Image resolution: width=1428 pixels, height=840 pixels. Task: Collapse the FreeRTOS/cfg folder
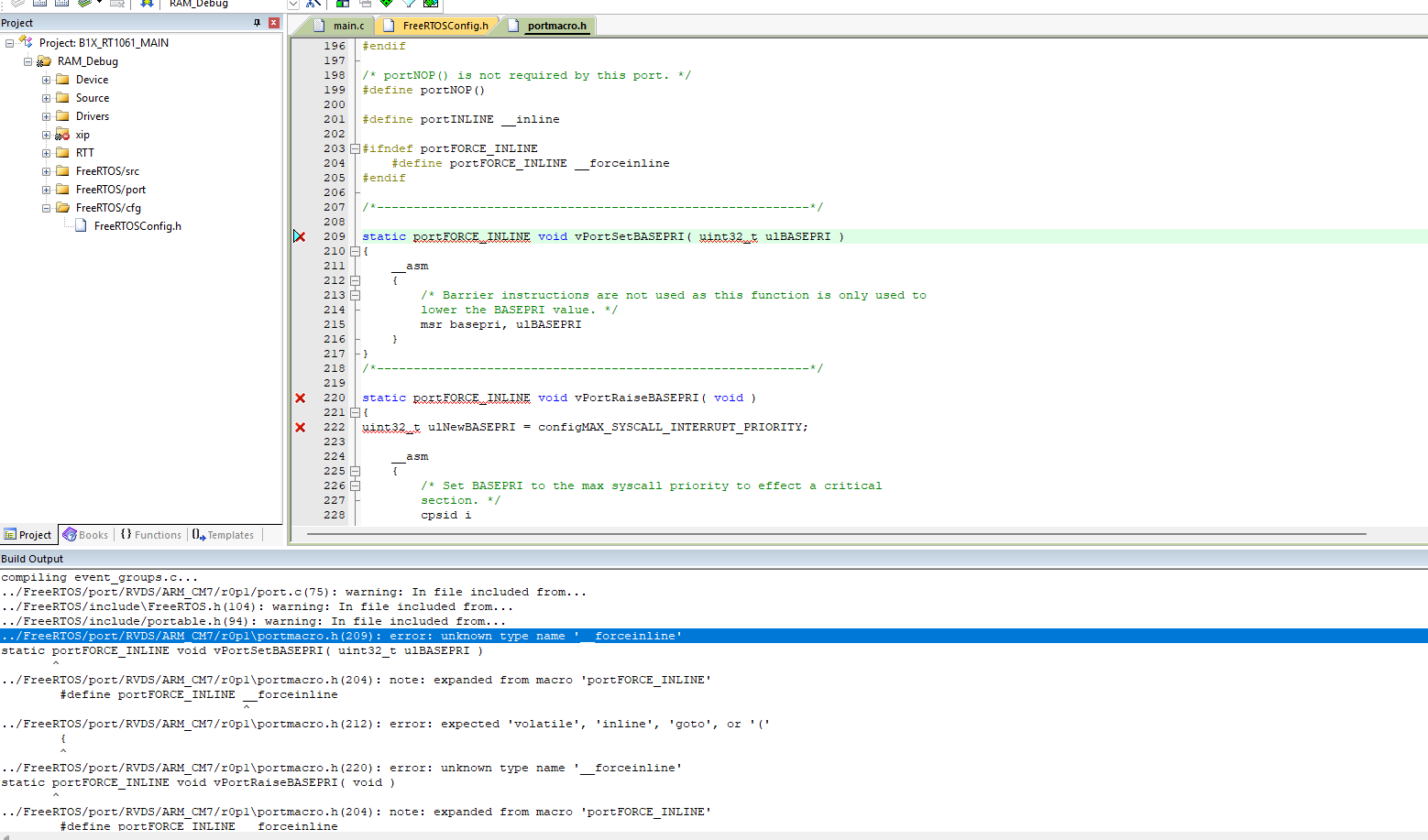click(x=46, y=208)
